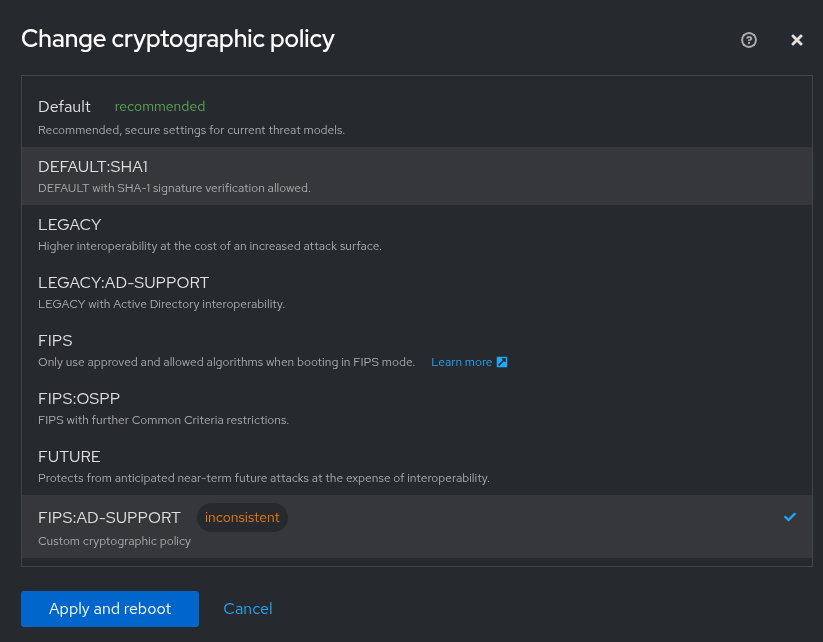This screenshot has height=642, width=823.
Task: Click the green recommended label
Action: (x=160, y=107)
